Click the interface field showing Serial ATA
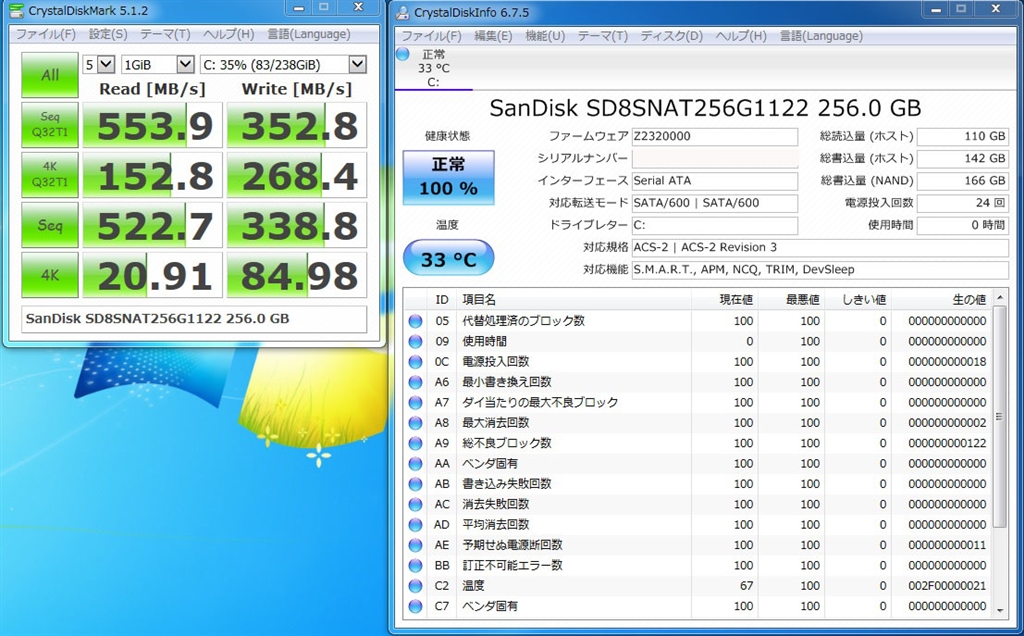This screenshot has height=636, width=1024. point(714,181)
